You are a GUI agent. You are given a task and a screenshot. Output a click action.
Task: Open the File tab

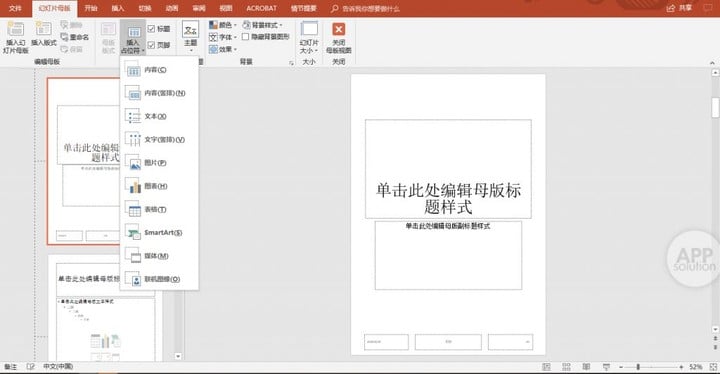(x=15, y=8)
